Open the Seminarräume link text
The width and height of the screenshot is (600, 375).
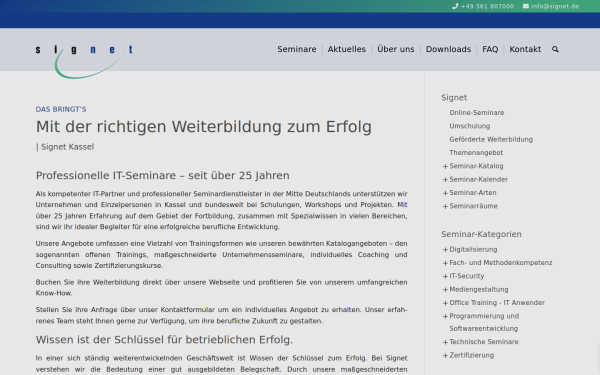[x=474, y=206]
